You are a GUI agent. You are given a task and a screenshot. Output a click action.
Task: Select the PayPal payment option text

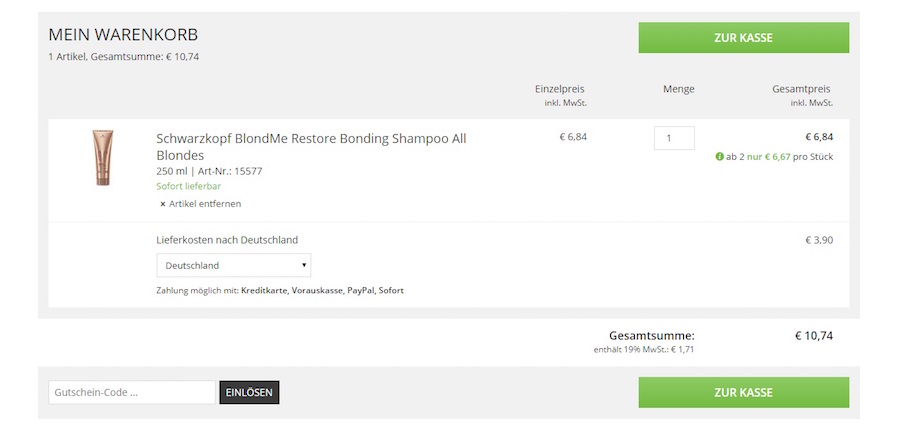pos(360,290)
